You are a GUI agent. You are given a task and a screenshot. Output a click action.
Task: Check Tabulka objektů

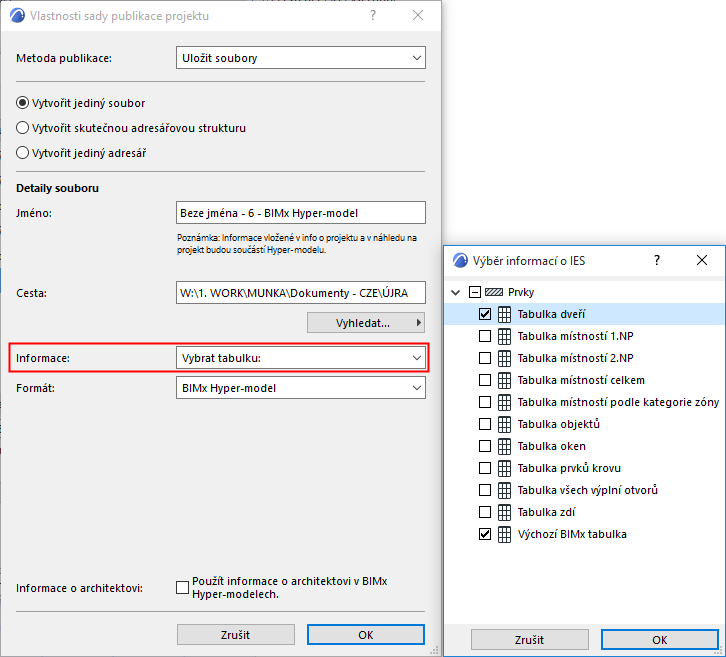(x=485, y=424)
